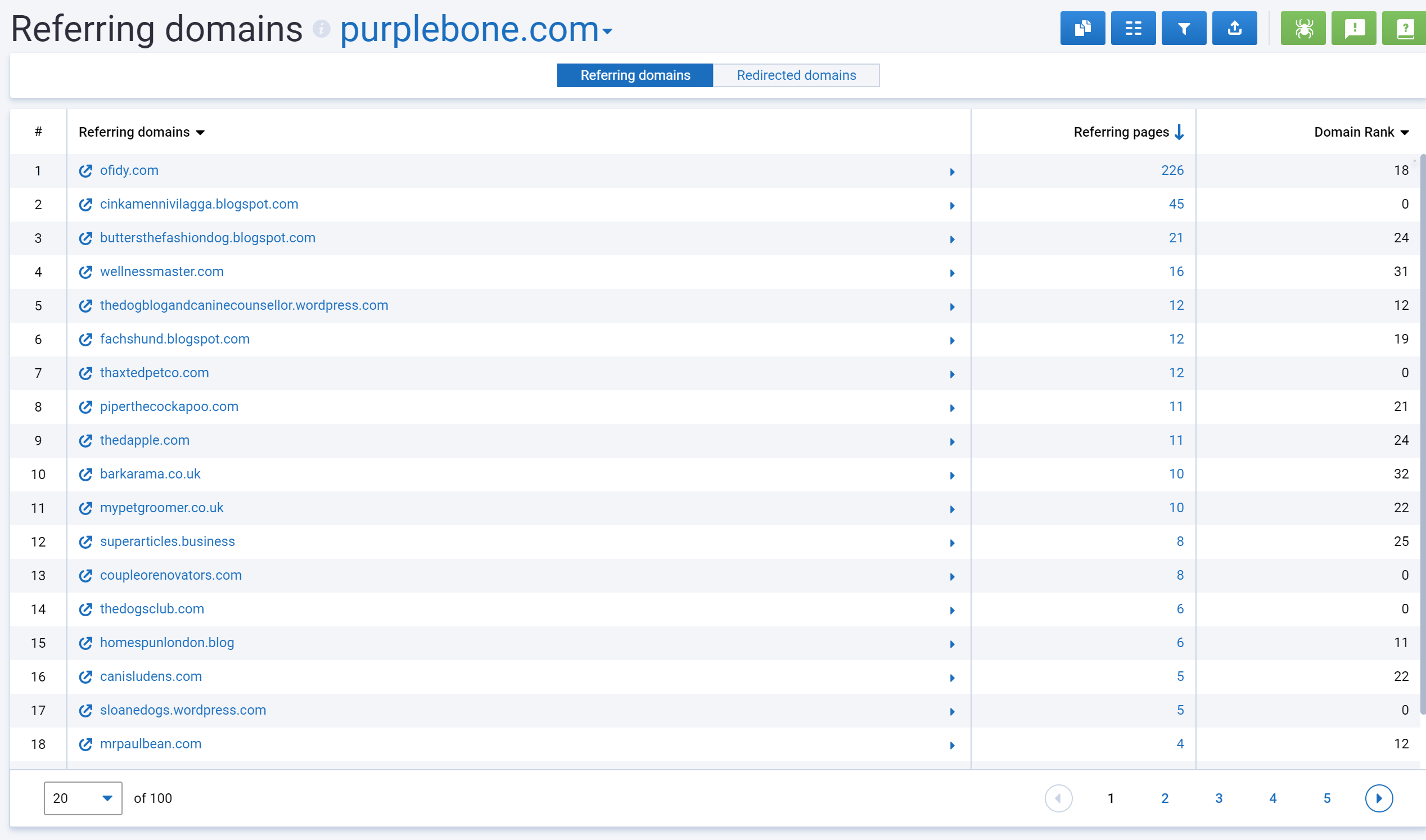1426x840 pixels.
Task: Click the green spider crawler icon
Action: [x=1303, y=28]
